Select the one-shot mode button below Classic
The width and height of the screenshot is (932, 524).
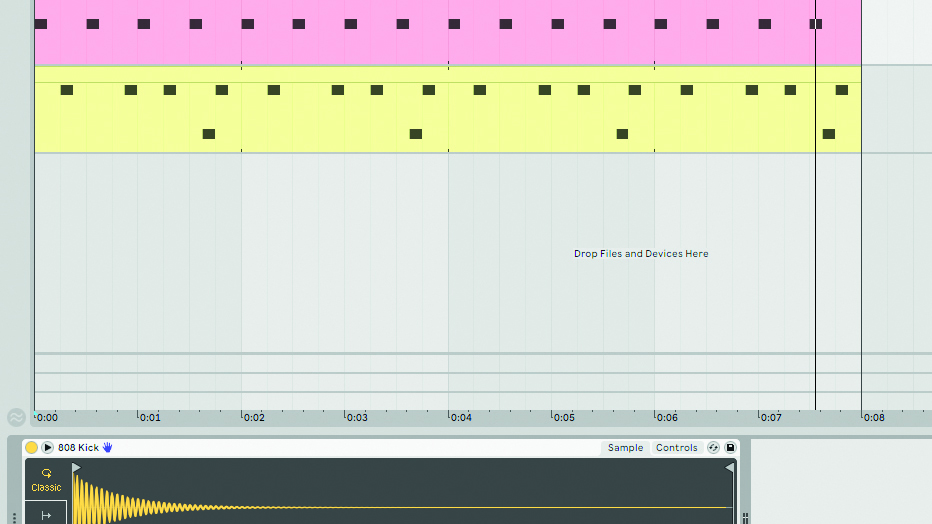tap(46, 515)
